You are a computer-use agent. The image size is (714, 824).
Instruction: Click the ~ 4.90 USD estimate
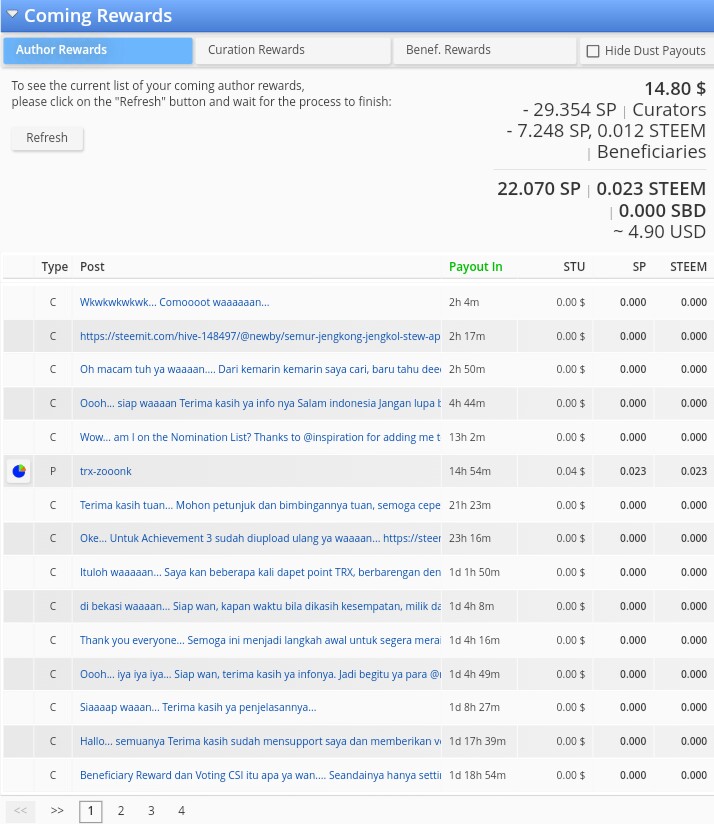click(659, 232)
